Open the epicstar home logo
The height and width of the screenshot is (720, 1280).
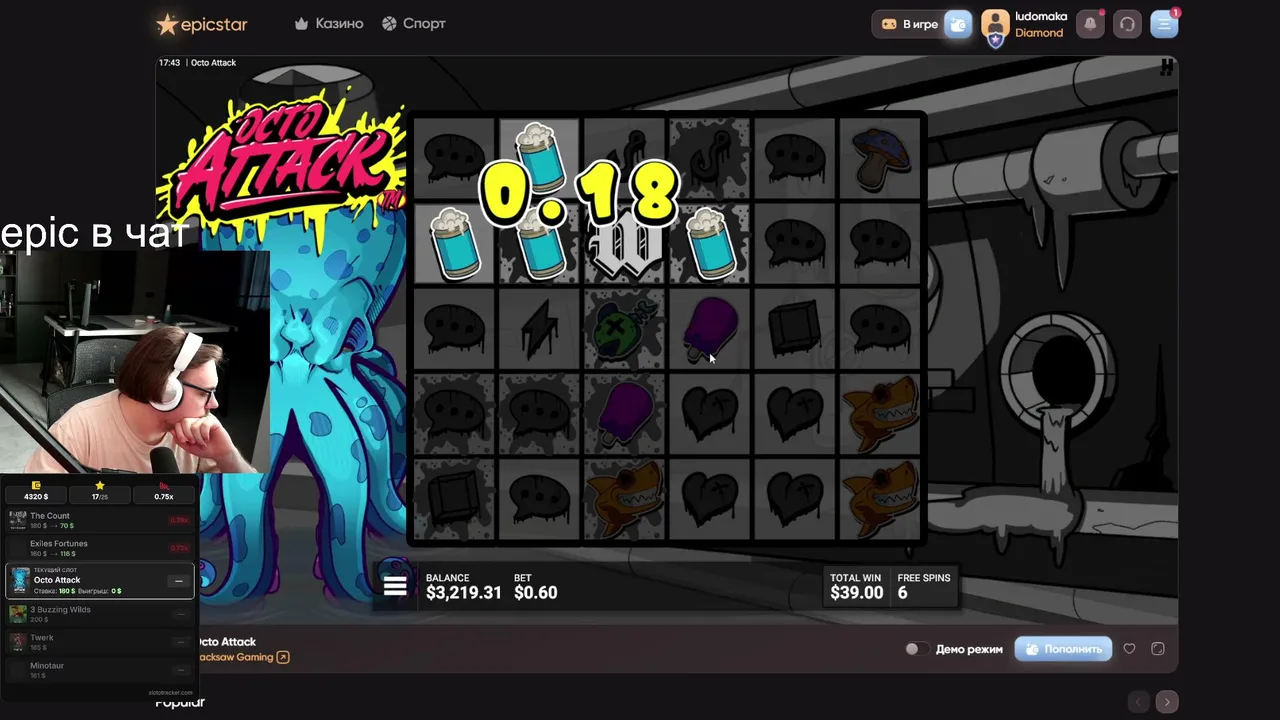tap(202, 24)
